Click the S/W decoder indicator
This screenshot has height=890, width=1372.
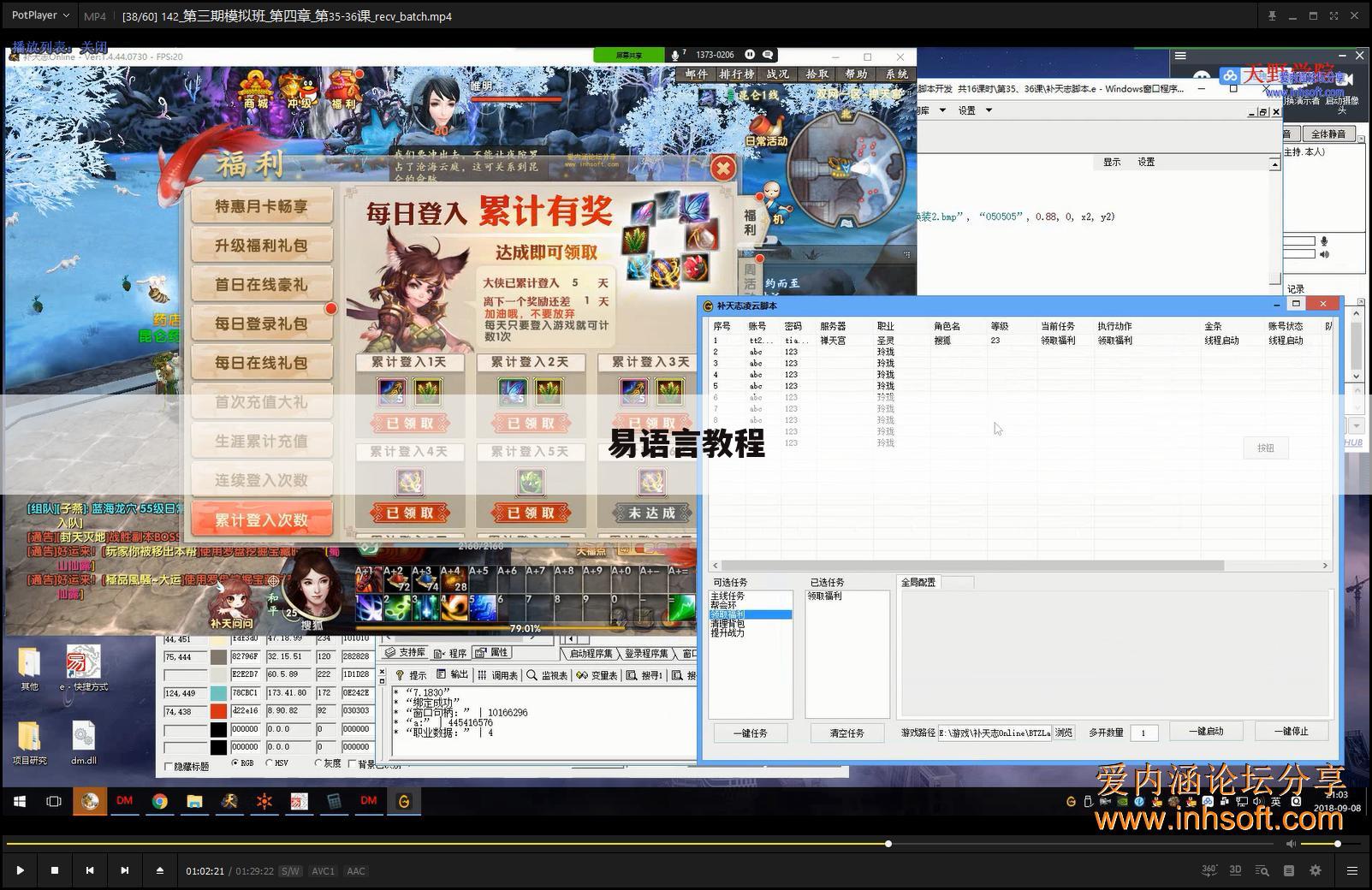click(x=290, y=871)
